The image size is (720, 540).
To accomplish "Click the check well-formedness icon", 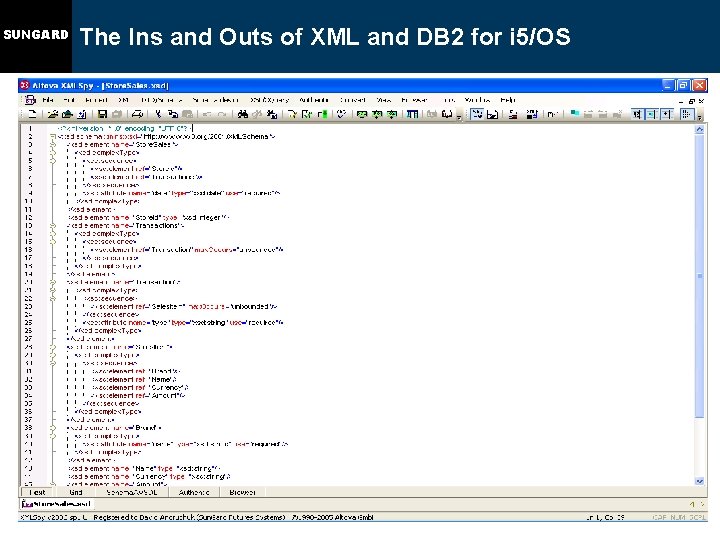I will [x=292, y=114].
